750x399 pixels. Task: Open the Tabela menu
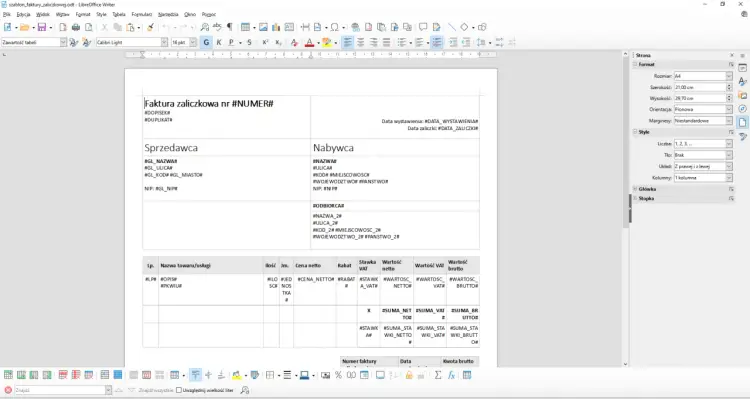pos(119,14)
